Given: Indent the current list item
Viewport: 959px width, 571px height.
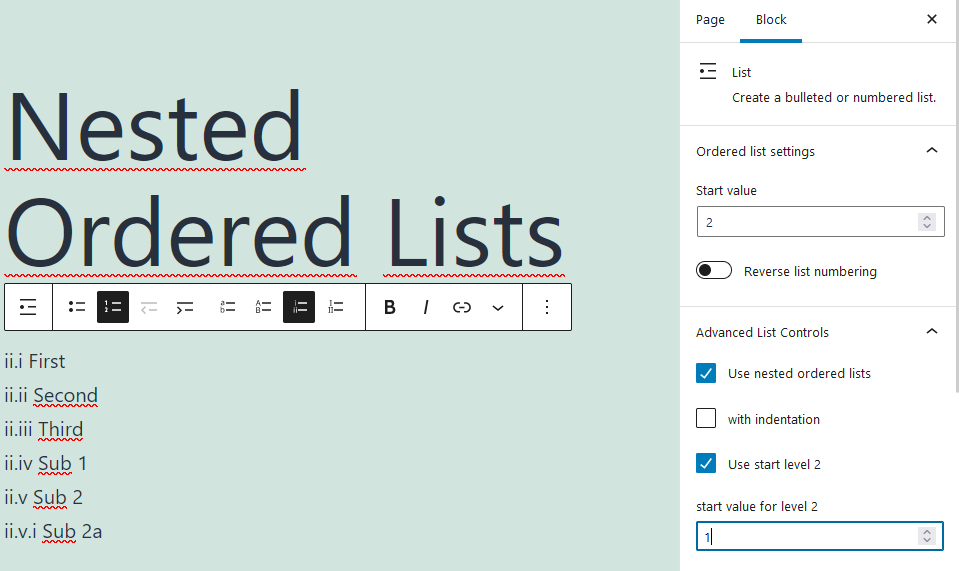Looking at the screenshot, I should 185,307.
